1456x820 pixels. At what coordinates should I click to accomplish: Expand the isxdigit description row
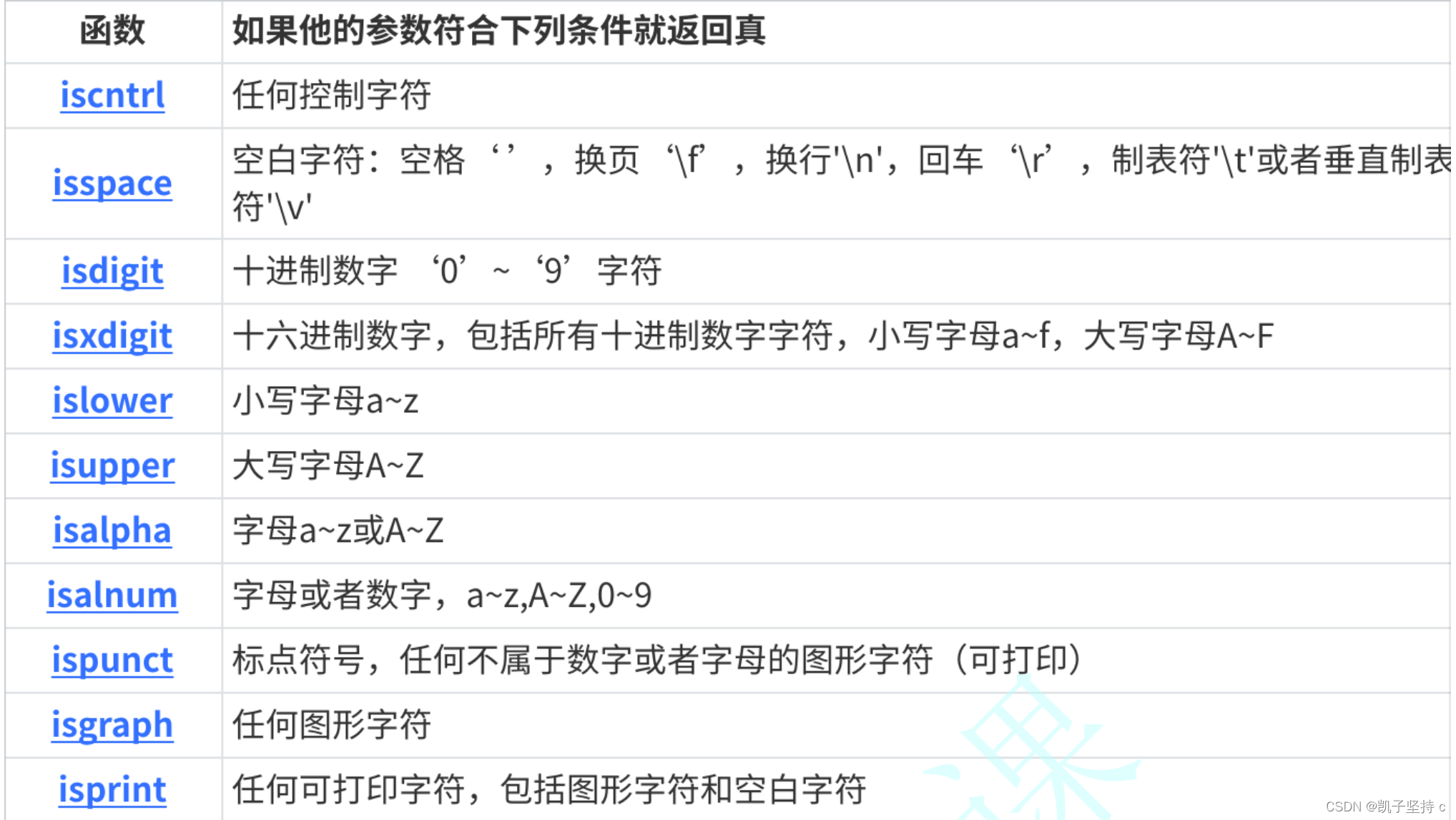pyautogui.click(x=728, y=334)
